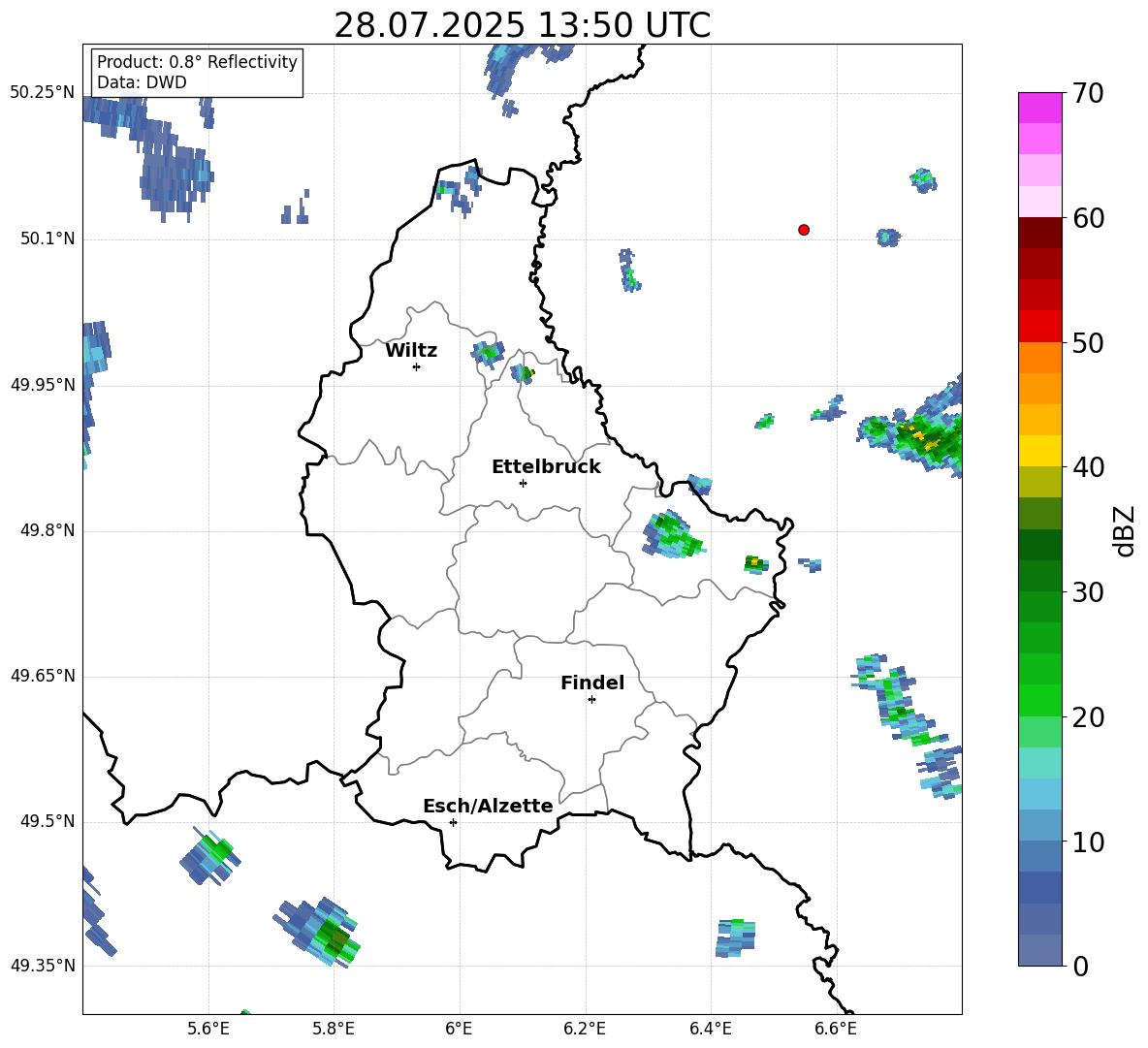Click the 49.8°N latitude label
The image size is (1148, 1048).
[47, 530]
